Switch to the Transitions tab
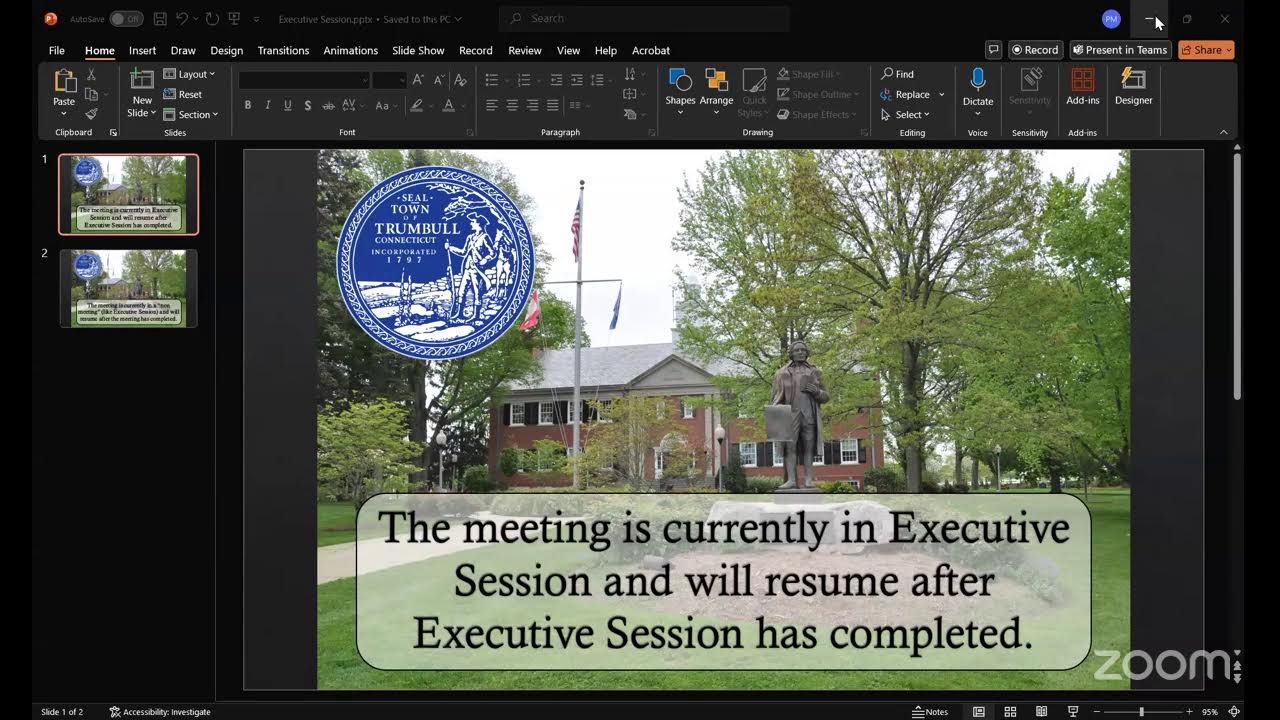The height and width of the screenshot is (720, 1280). [283, 50]
